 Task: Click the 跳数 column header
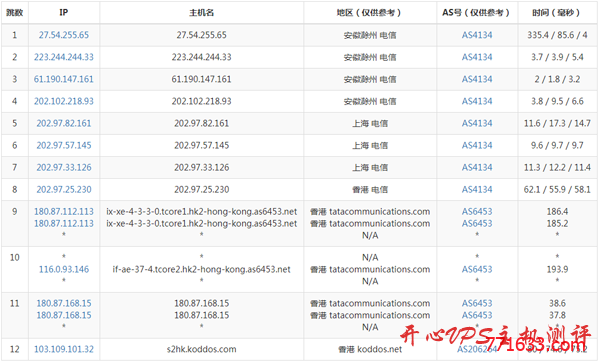point(15,13)
